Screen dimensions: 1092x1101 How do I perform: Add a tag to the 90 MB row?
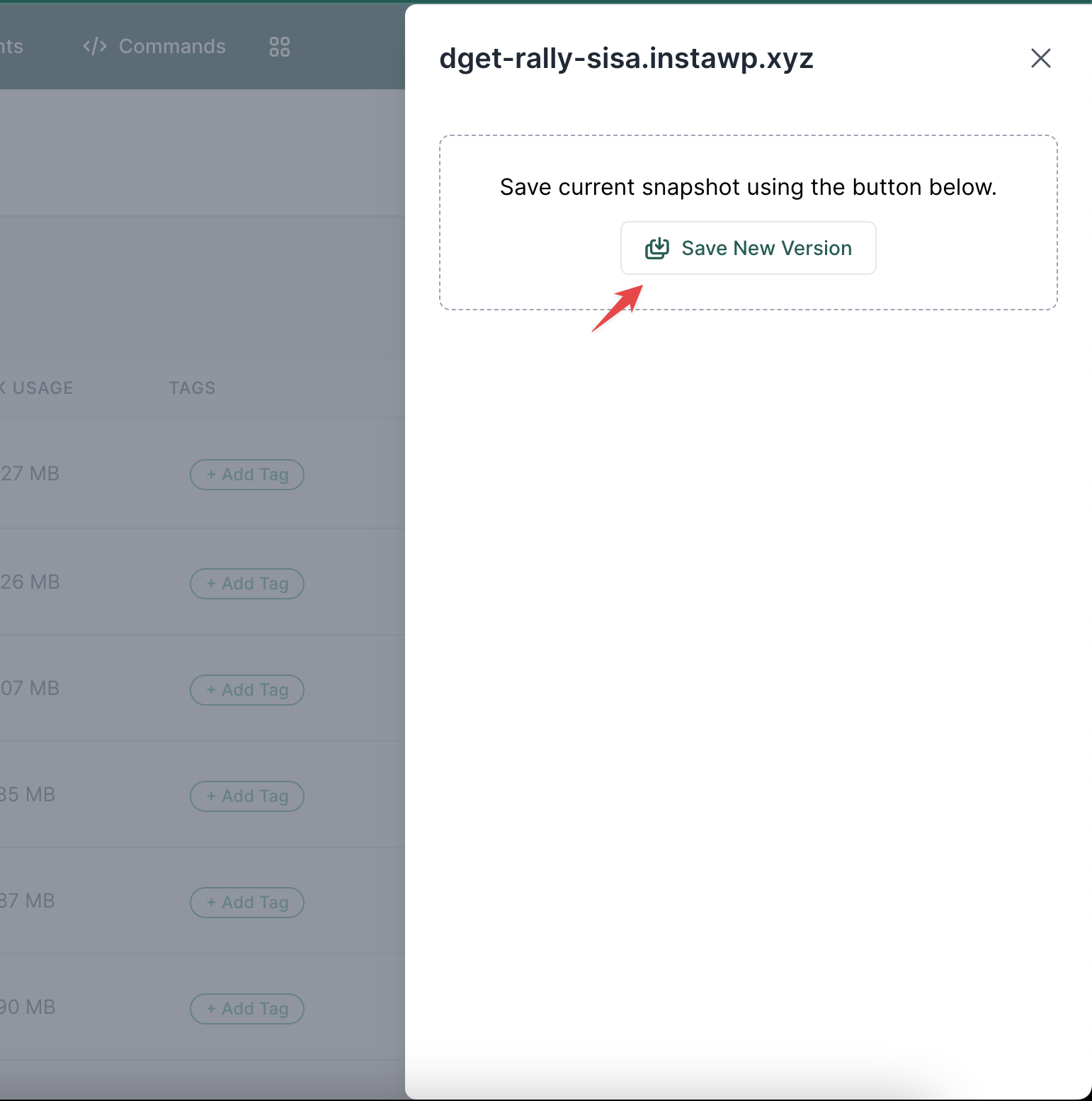[247, 1009]
